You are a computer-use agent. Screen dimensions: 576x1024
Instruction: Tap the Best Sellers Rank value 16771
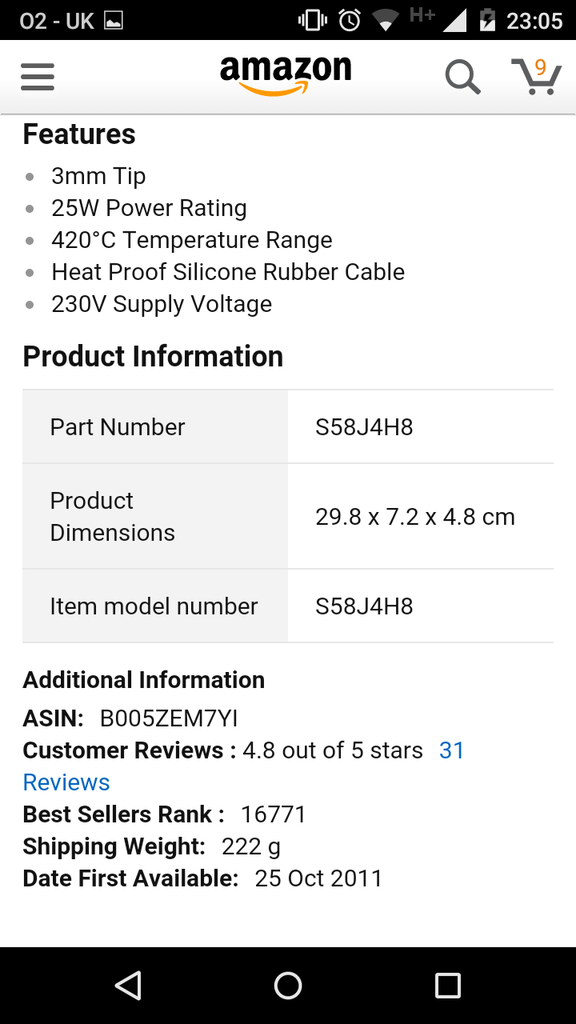tap(274, 814)
